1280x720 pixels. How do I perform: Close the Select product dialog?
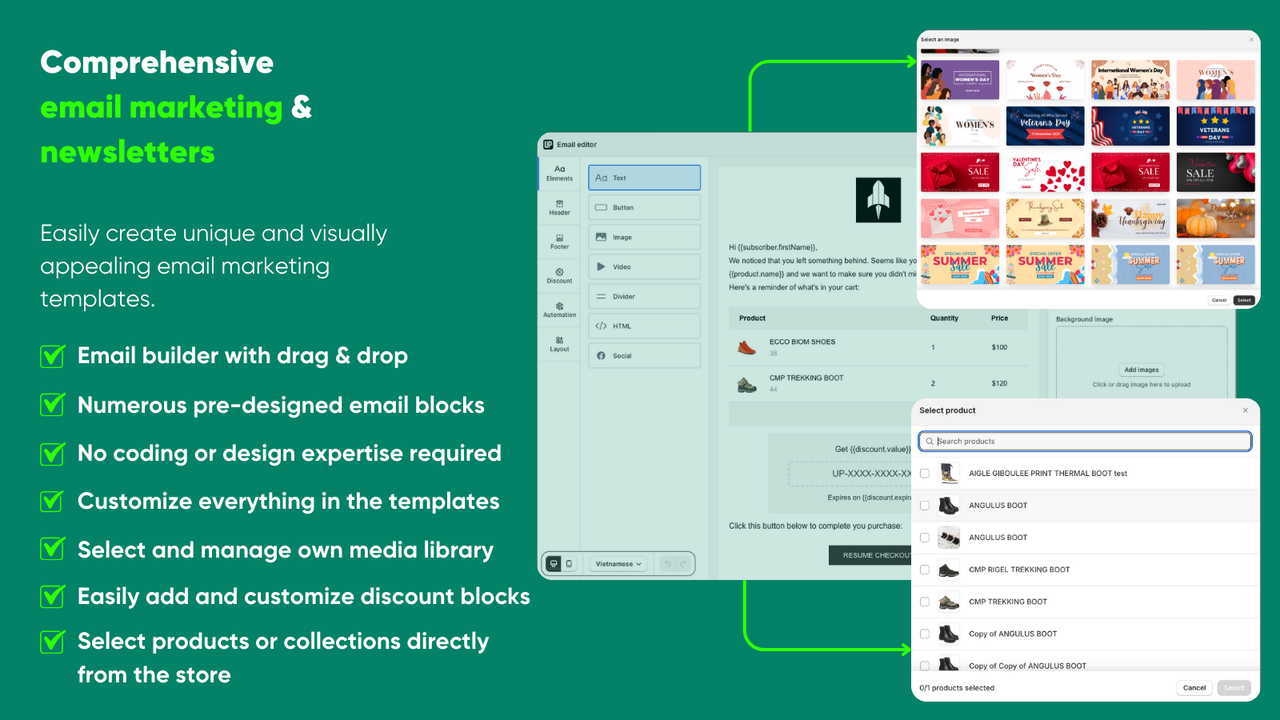point(1245,410)
